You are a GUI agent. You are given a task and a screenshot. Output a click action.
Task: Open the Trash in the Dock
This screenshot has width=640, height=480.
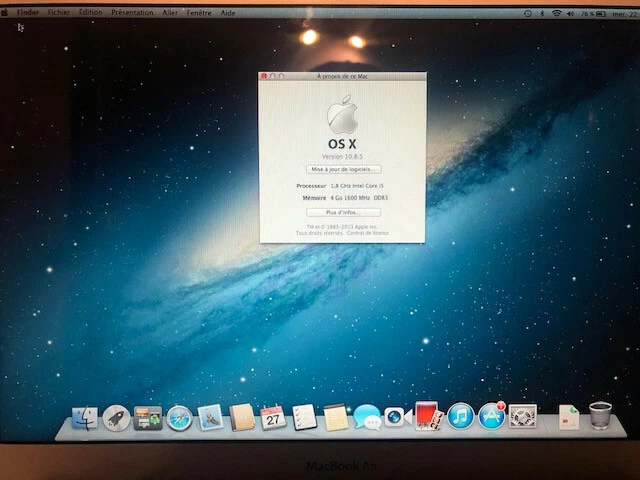(x=600, y=416)
